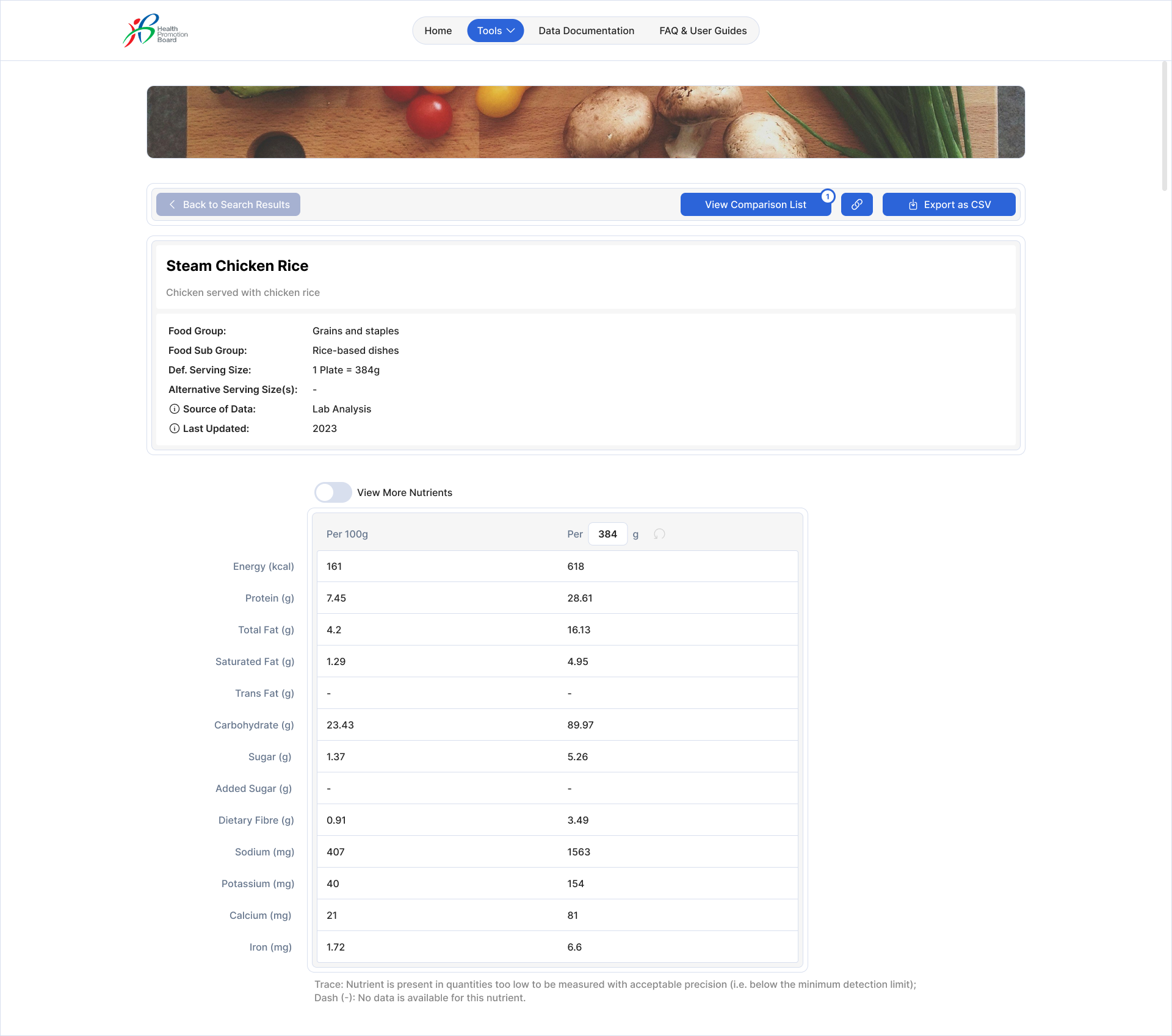Click the page vertical scrollbar

point(1165,126)
